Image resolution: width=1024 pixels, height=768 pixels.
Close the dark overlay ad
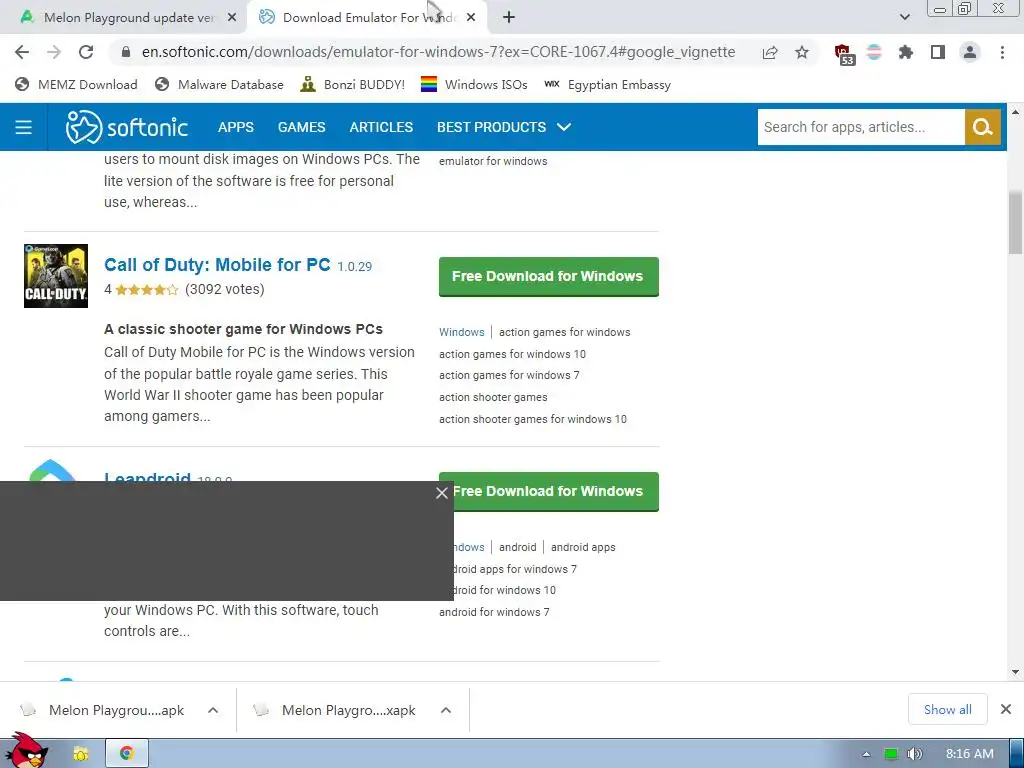click(x=441, y=493)
